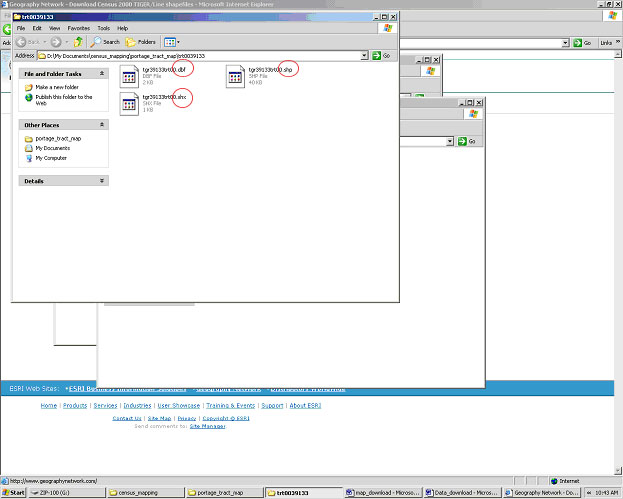Collapse the File and Folder Tasks panel
This screenshot has height=499, width=623.
coord(102,73)
